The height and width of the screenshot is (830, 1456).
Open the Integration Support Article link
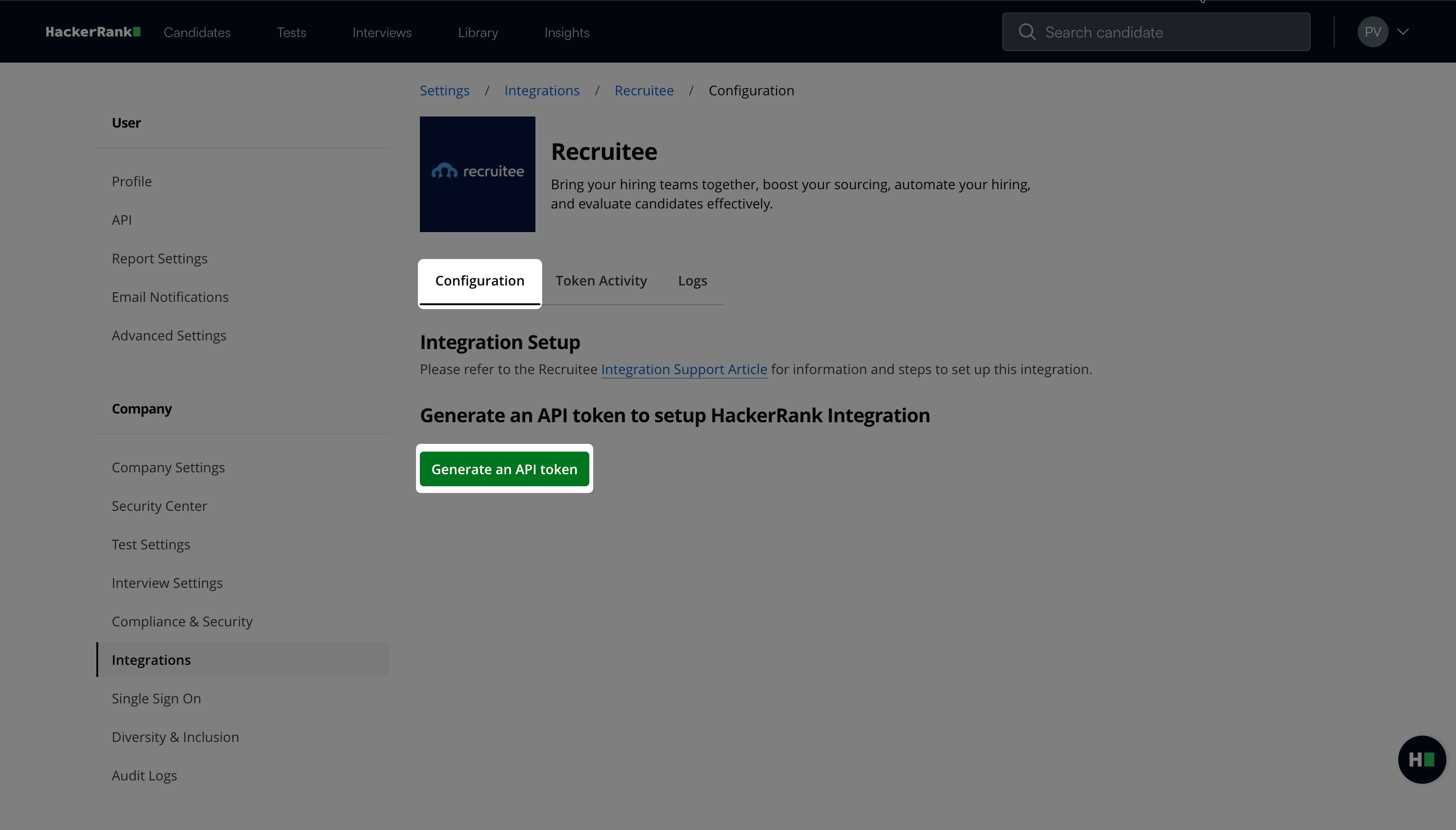tap(684, 369)
